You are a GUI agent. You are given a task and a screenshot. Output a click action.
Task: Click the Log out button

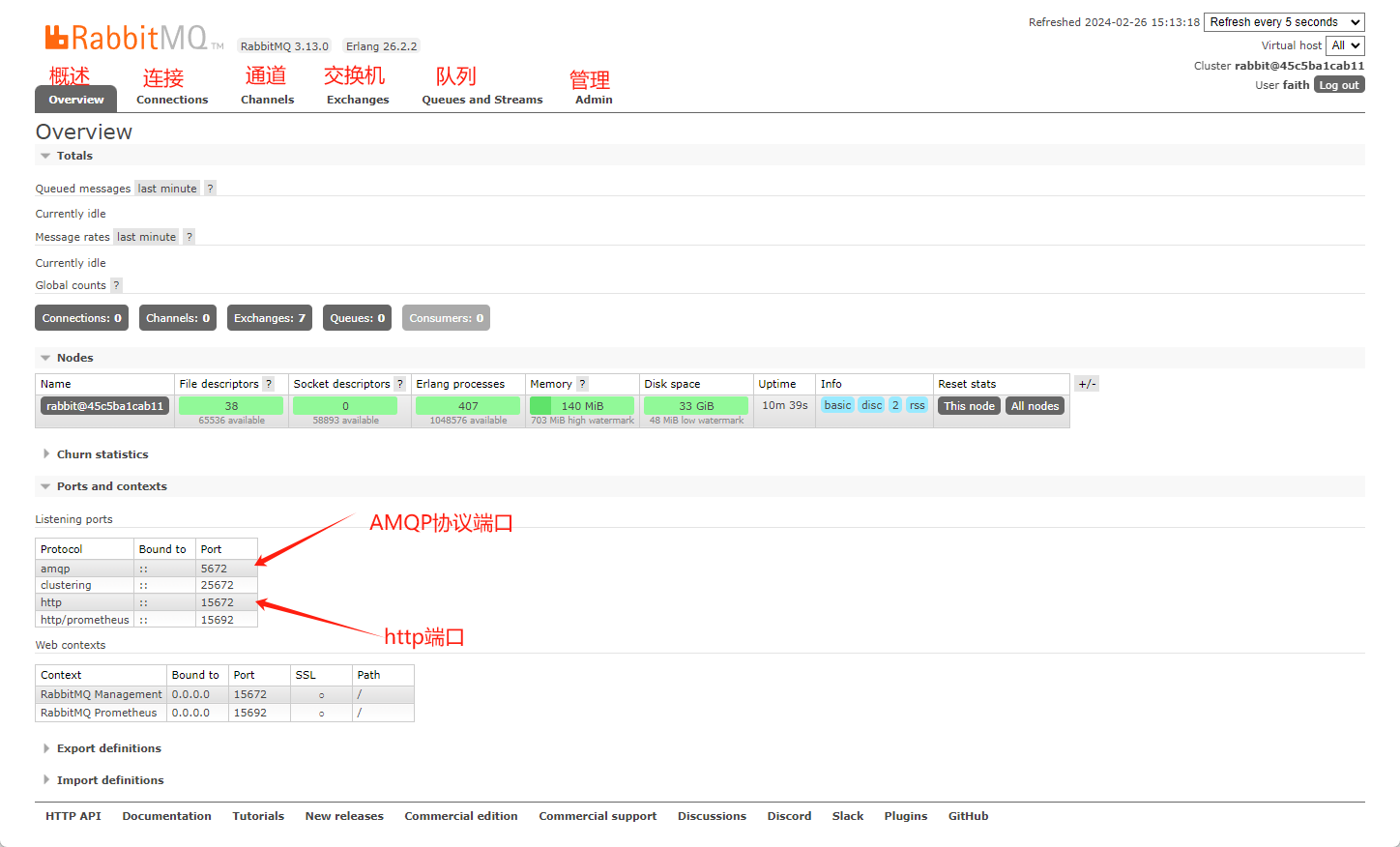[1339, 85]
